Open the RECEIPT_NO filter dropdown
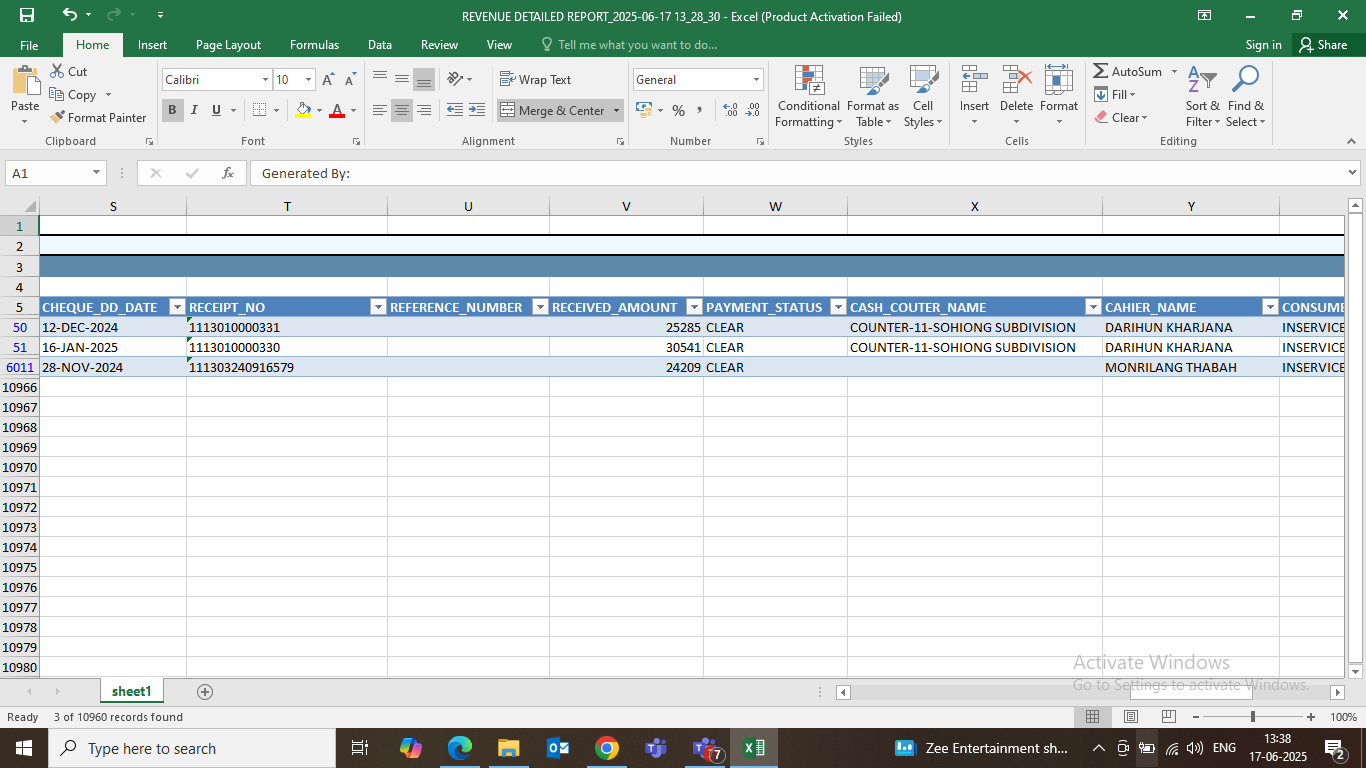This screenshot has width=1366, height=768. click(x=377, y=307)
